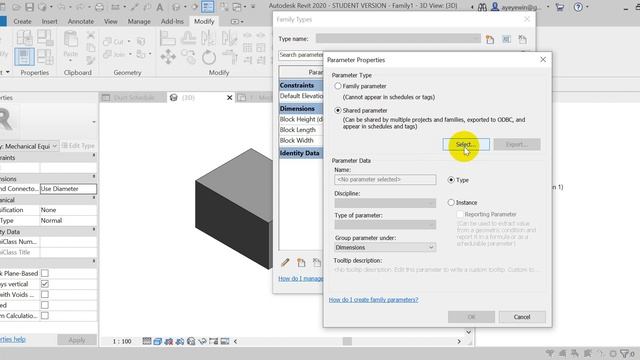Viewport: 640px width, 360px height.
Task: Toggle the Calculation checkbox in Properties palette
Action: point(45,316)
